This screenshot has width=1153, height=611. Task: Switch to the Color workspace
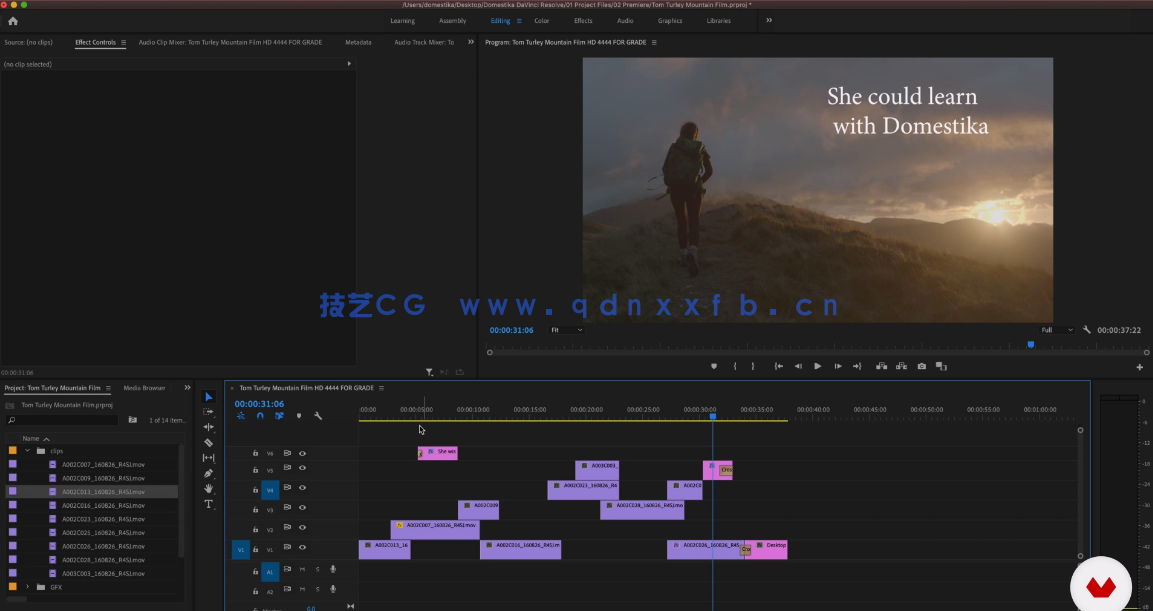click(x=542, y=20)
